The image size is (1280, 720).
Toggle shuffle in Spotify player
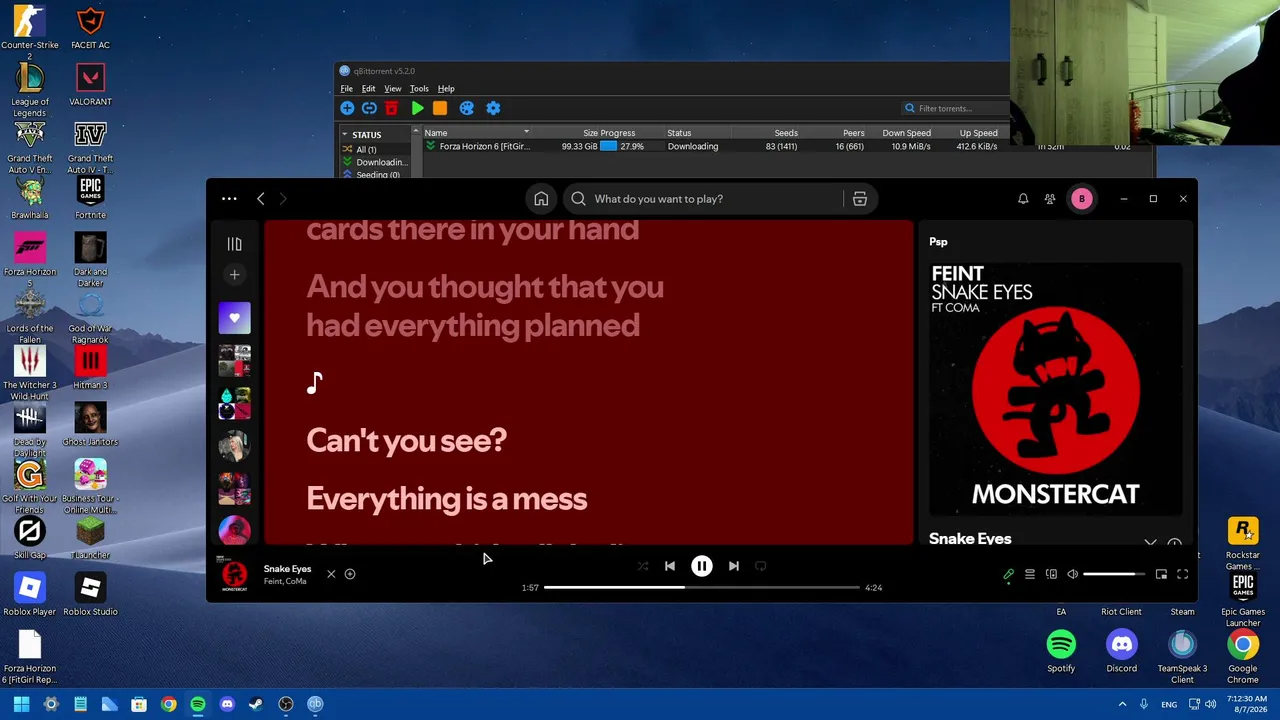tap(643, 566)
